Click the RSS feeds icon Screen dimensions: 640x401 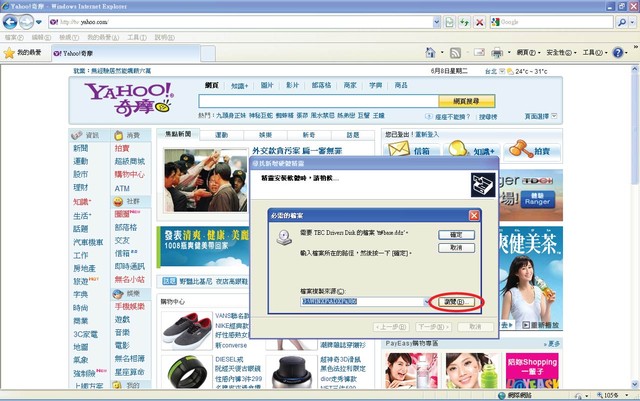click(x=455, y=53)
